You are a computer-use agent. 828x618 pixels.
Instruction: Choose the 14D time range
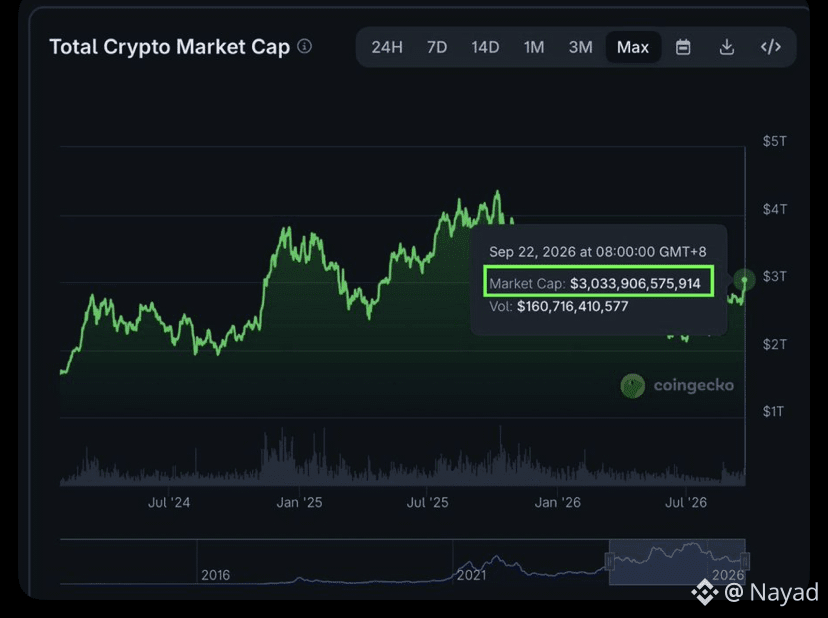click(485, 48)
